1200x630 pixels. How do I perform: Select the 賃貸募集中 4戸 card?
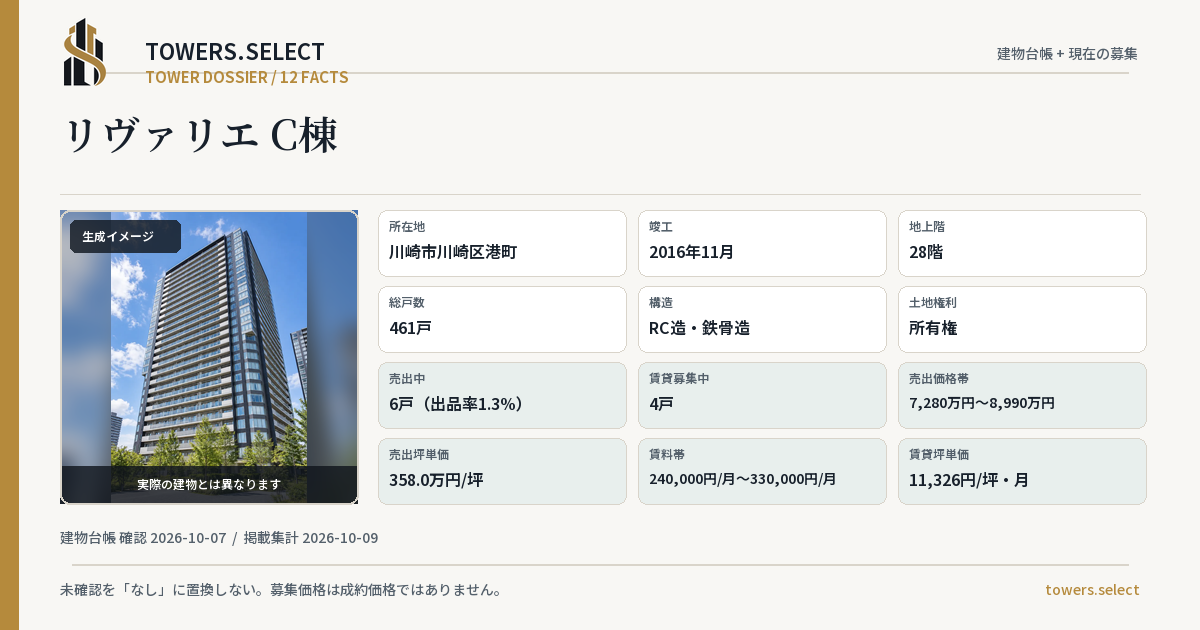coord(762,395)
